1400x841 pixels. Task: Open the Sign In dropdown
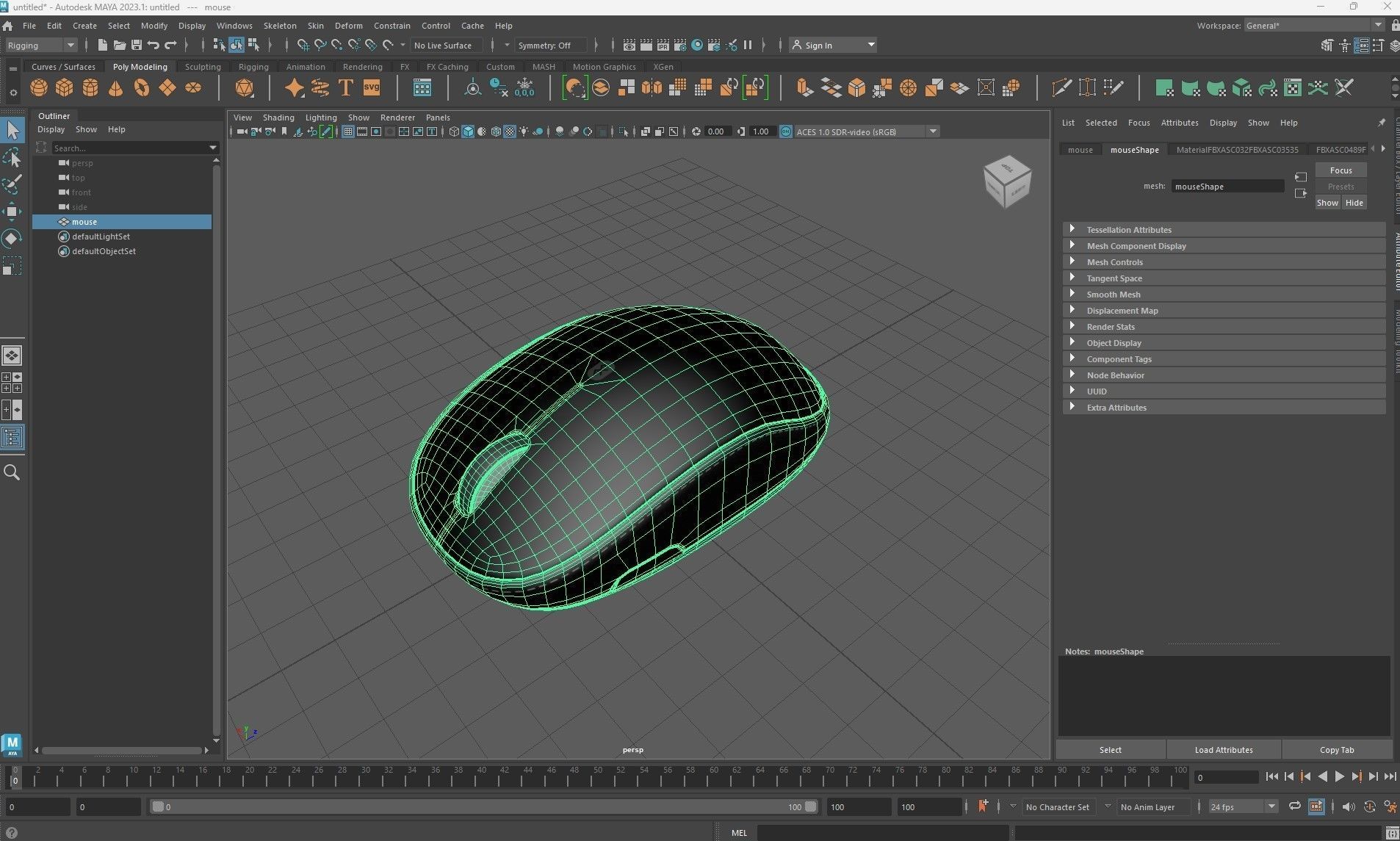(x=833, y=46)
